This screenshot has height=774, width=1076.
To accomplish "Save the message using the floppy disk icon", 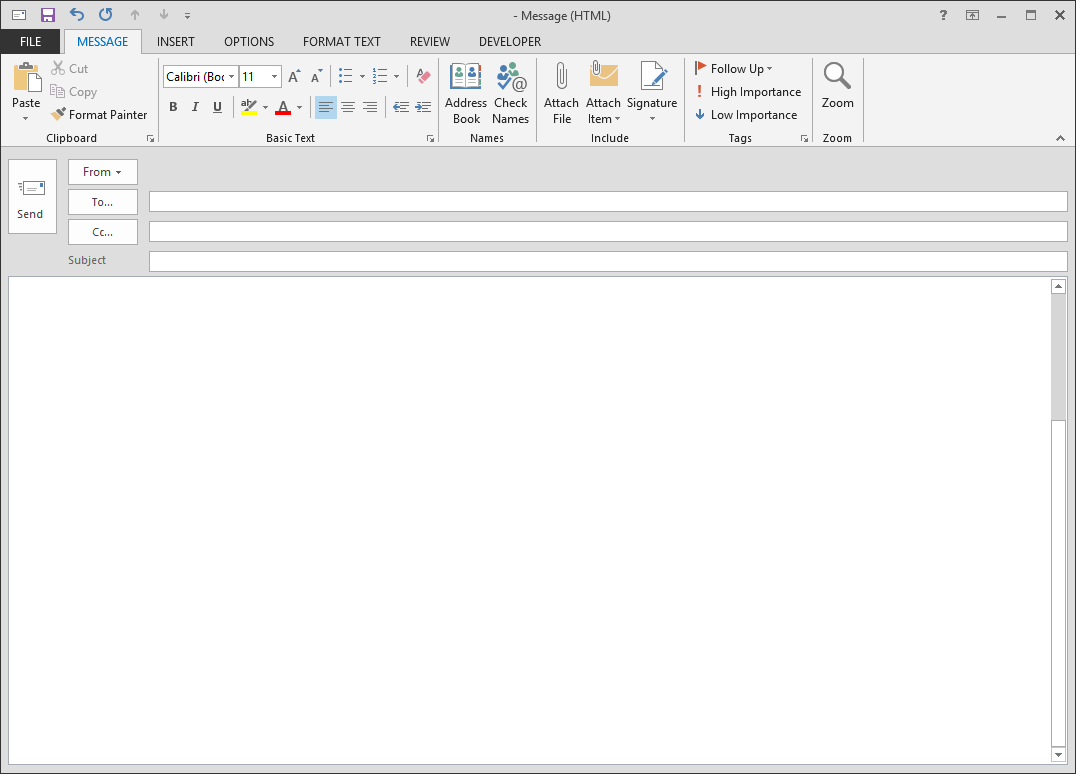I will pos(48,15).
